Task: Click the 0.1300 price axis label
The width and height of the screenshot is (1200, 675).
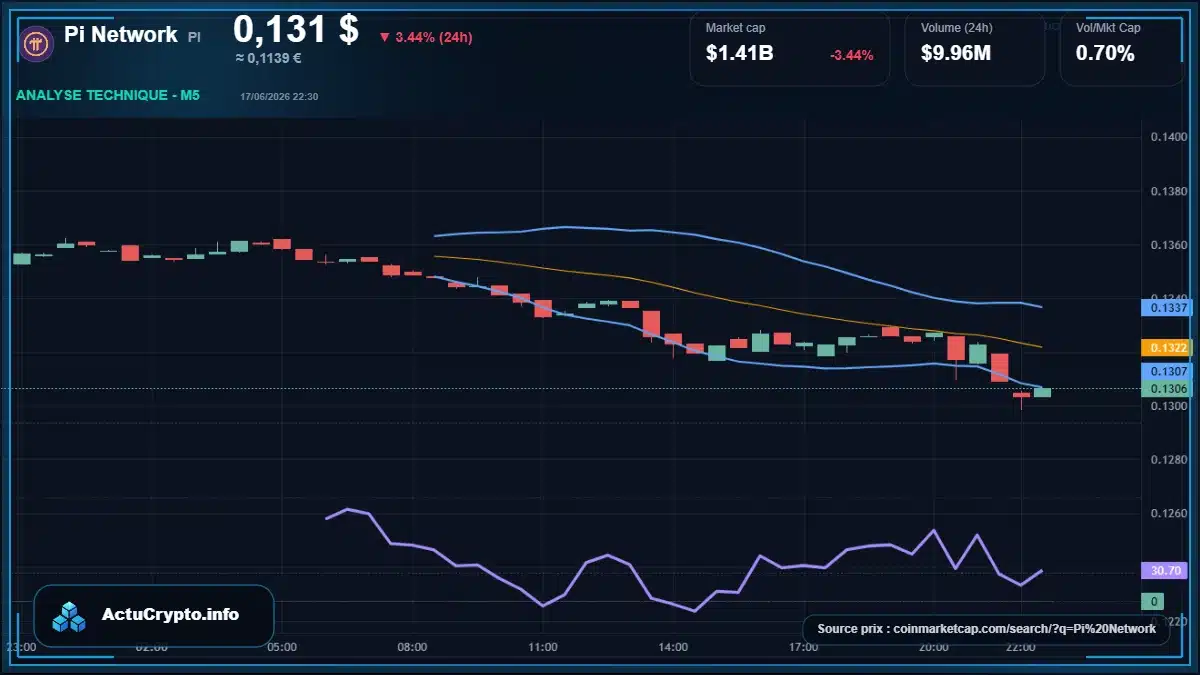Action: tap(1168, 406)
